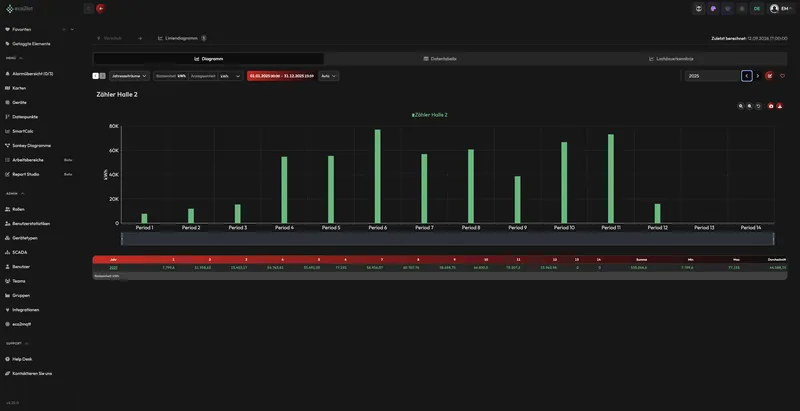Screen dimensions: 800x411
Task: Click the red camera screenshot icon
Action: 771,106
